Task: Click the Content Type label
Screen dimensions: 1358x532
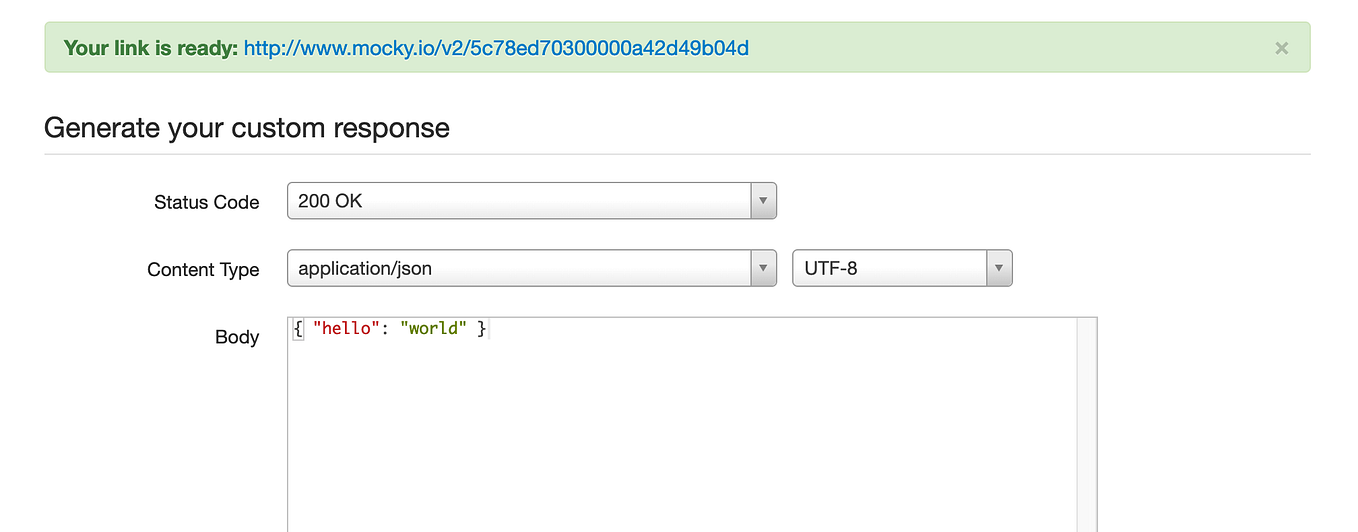Action: (x=203, y=270)
